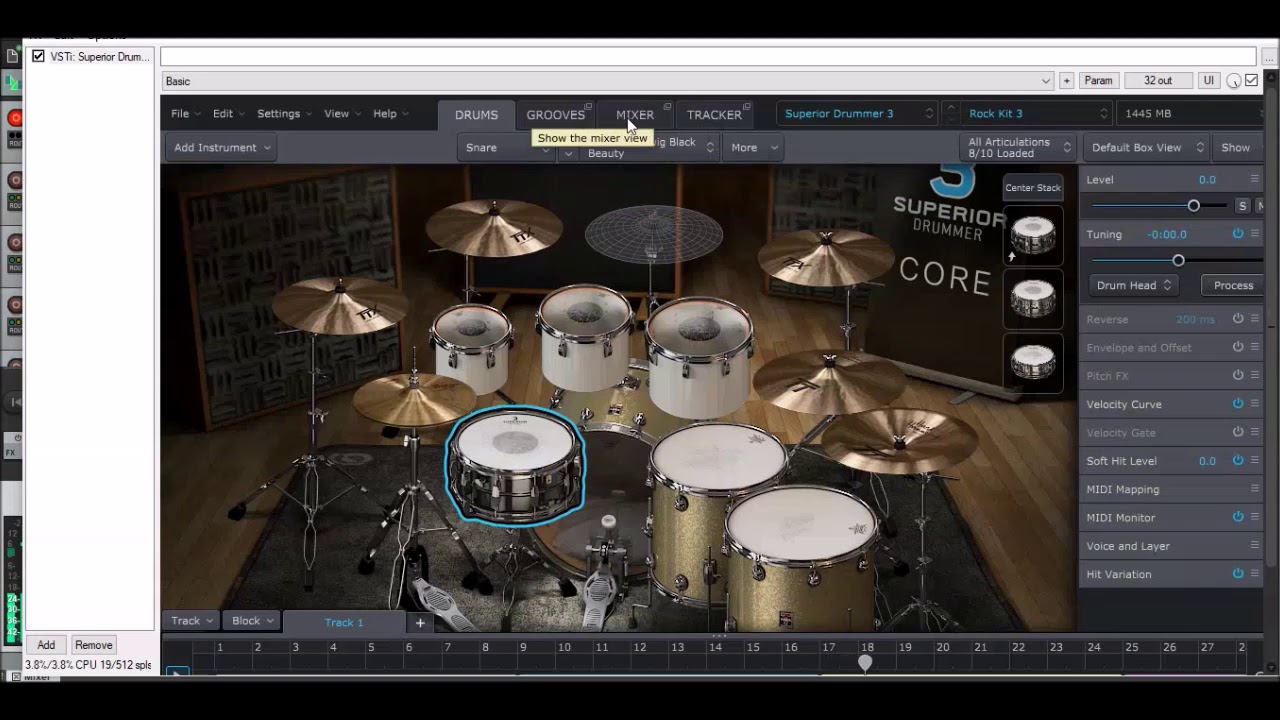The width and height of the screenshot is (1280, 720).
Task: Open Default Box View dropdown
Action: (x=1147, y=147)
